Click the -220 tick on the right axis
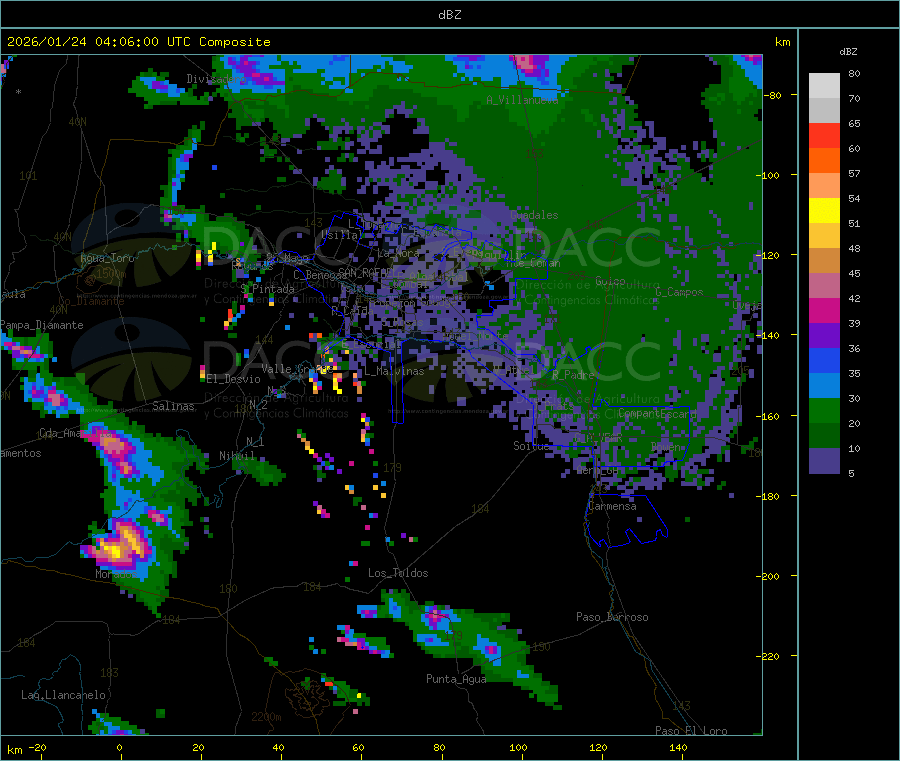 click(x=769, y=656)
